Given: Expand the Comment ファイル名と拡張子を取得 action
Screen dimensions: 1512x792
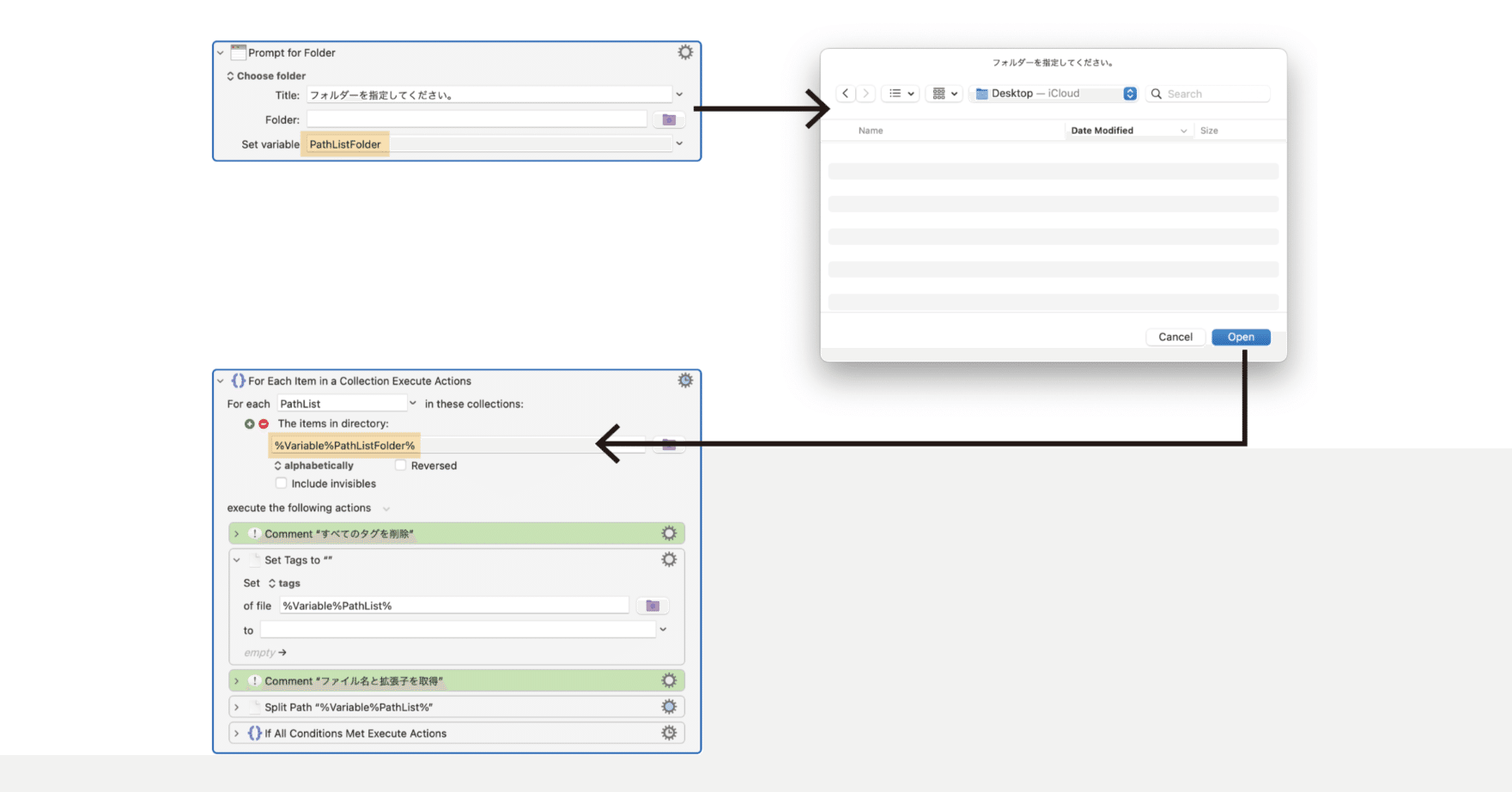Looking at the screenshot, I should click(x=237, y=681).
